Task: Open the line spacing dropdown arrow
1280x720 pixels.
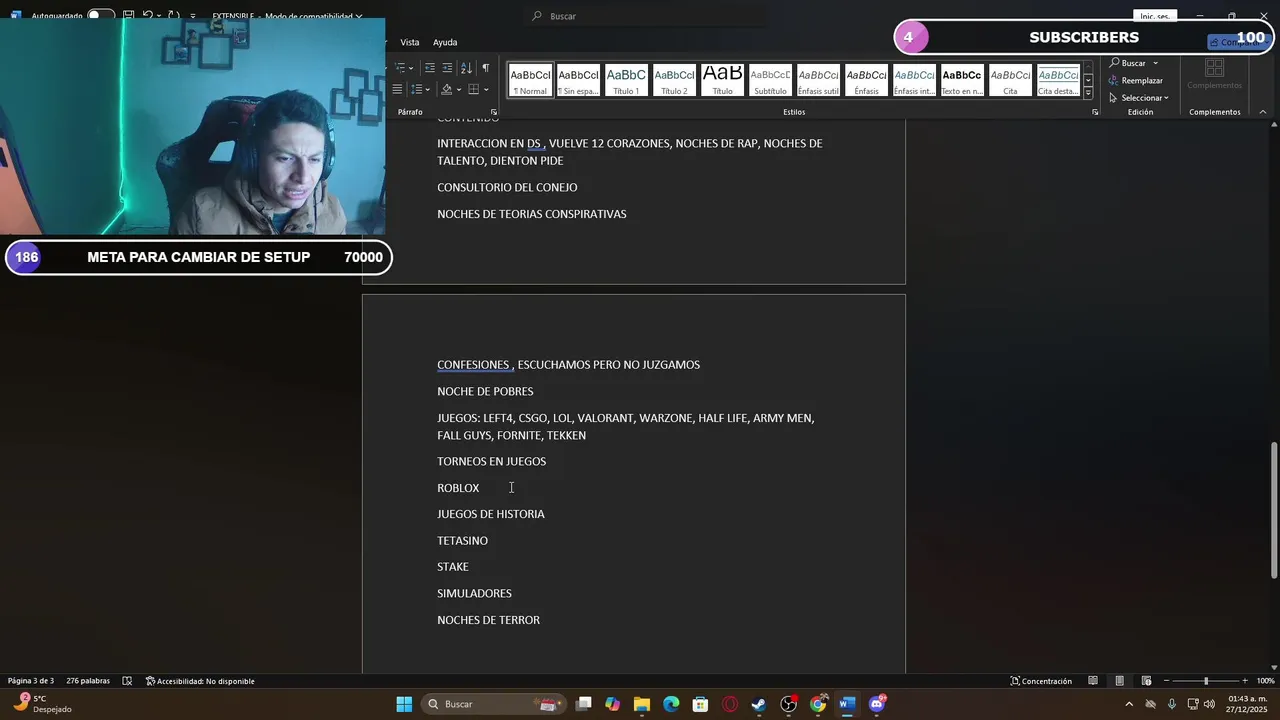Action: pyautogui.click(x=428, y=90)
